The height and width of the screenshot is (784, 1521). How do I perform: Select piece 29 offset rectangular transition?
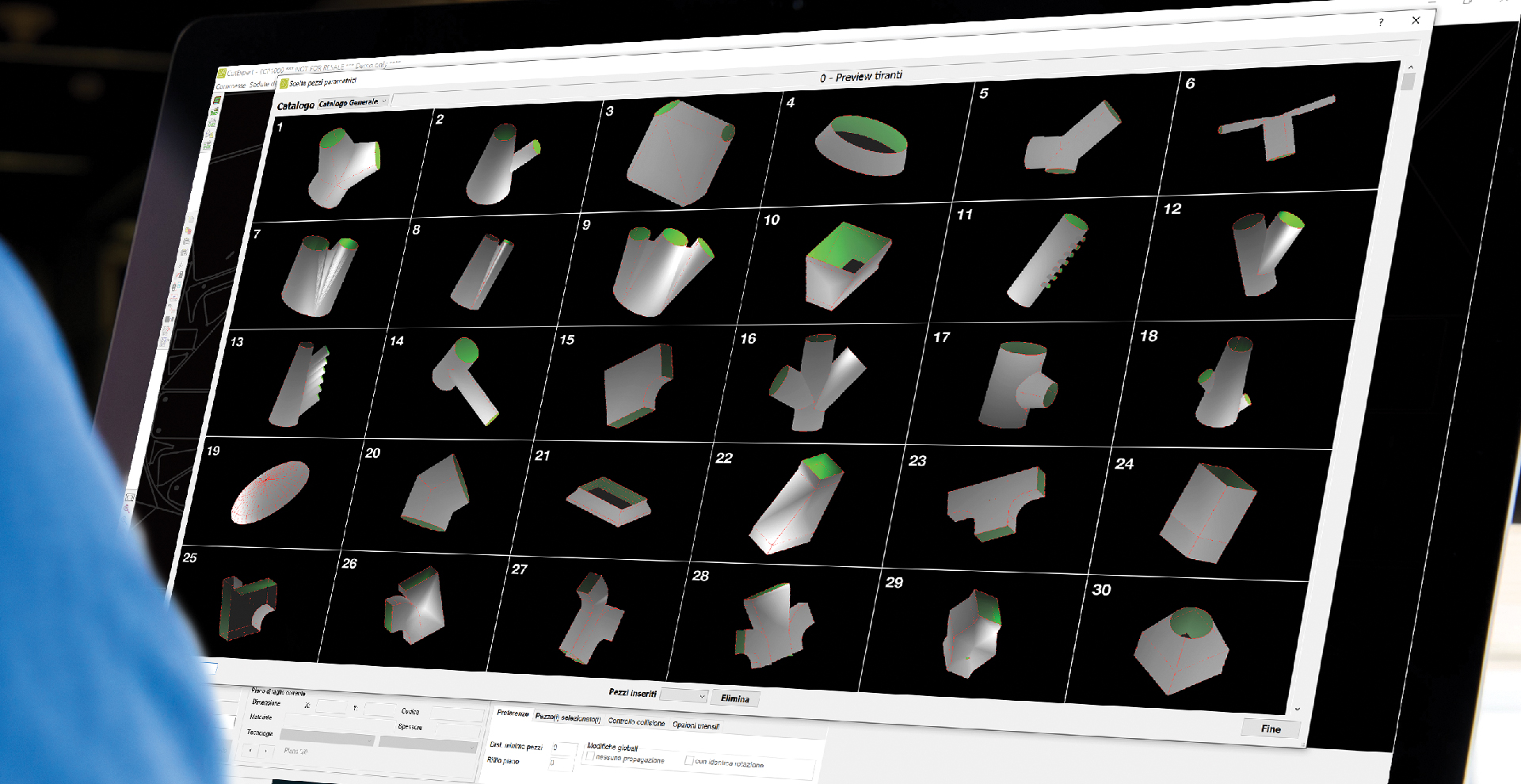click(x=973, y=634)
